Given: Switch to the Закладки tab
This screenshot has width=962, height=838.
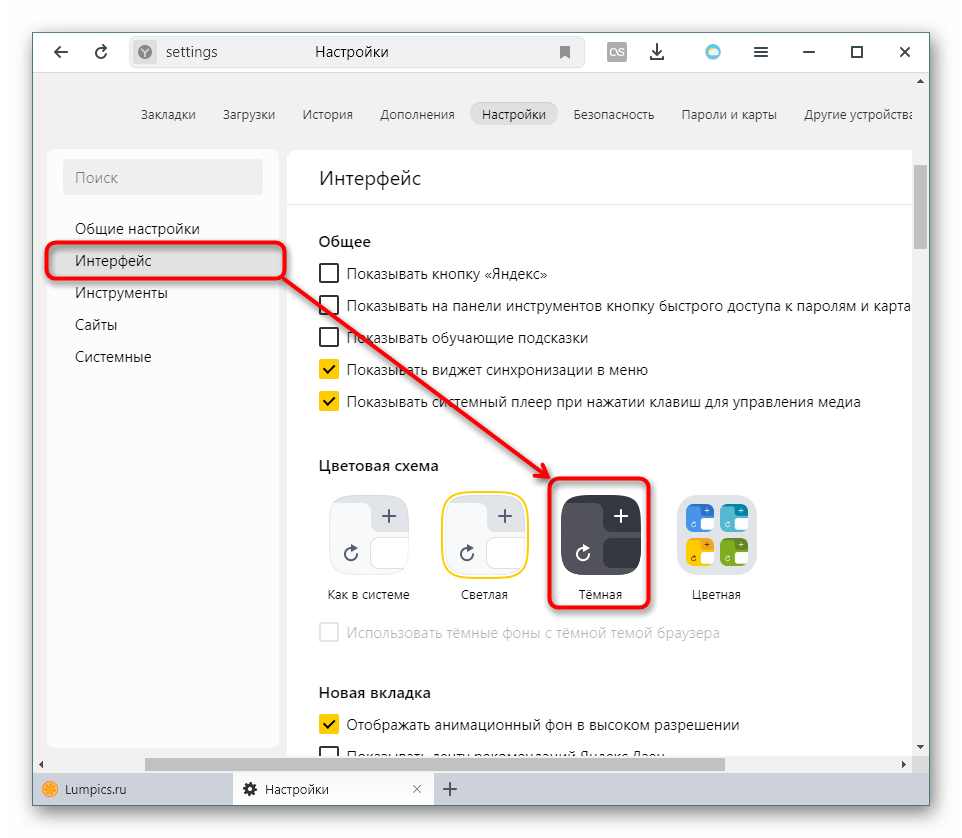Looking at the screenshot, I should [x=168, y=114].
